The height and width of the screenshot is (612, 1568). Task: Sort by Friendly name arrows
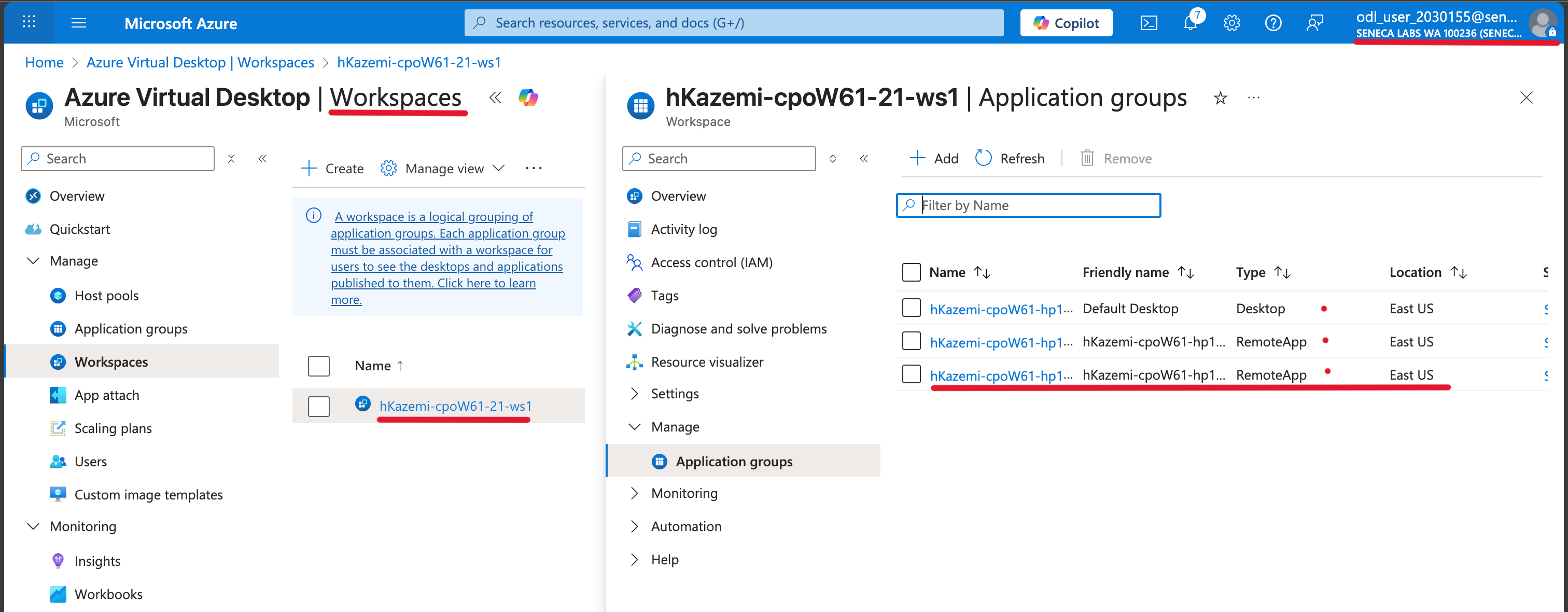click(x=1185, y=272)
